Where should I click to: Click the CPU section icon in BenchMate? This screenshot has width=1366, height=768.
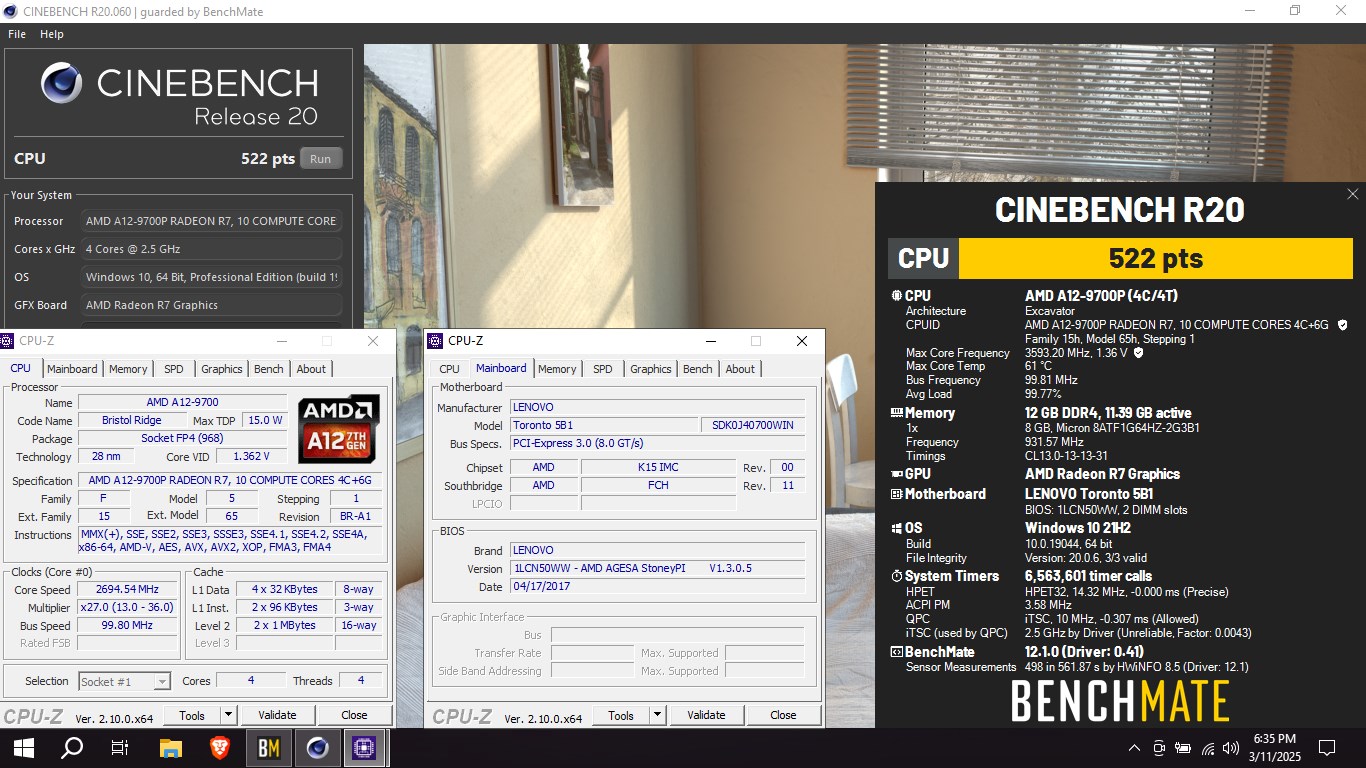pos(896,296)
